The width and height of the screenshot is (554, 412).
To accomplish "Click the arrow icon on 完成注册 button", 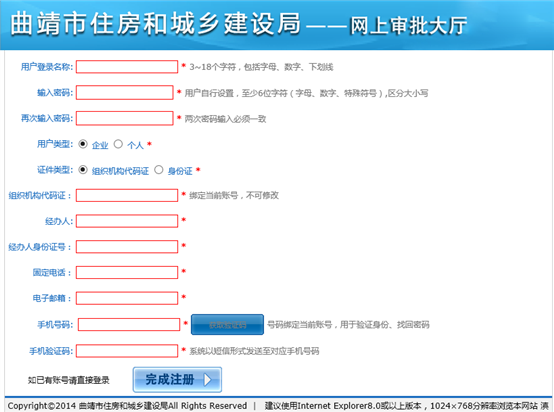I will pyautogui.click(x=207, y=380).
